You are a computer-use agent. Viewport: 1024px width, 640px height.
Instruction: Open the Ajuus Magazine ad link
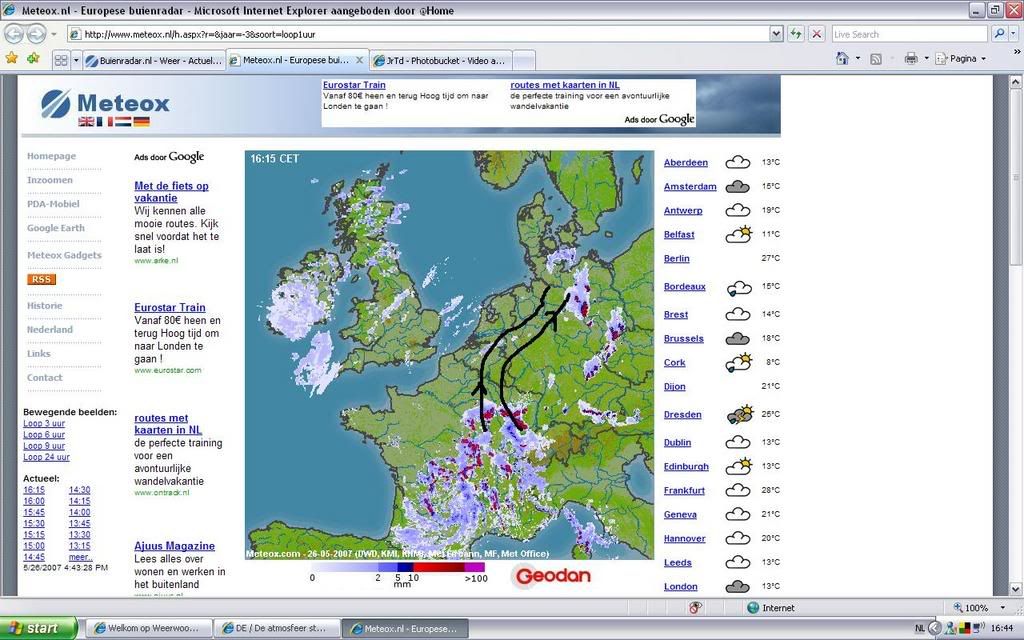174,546
